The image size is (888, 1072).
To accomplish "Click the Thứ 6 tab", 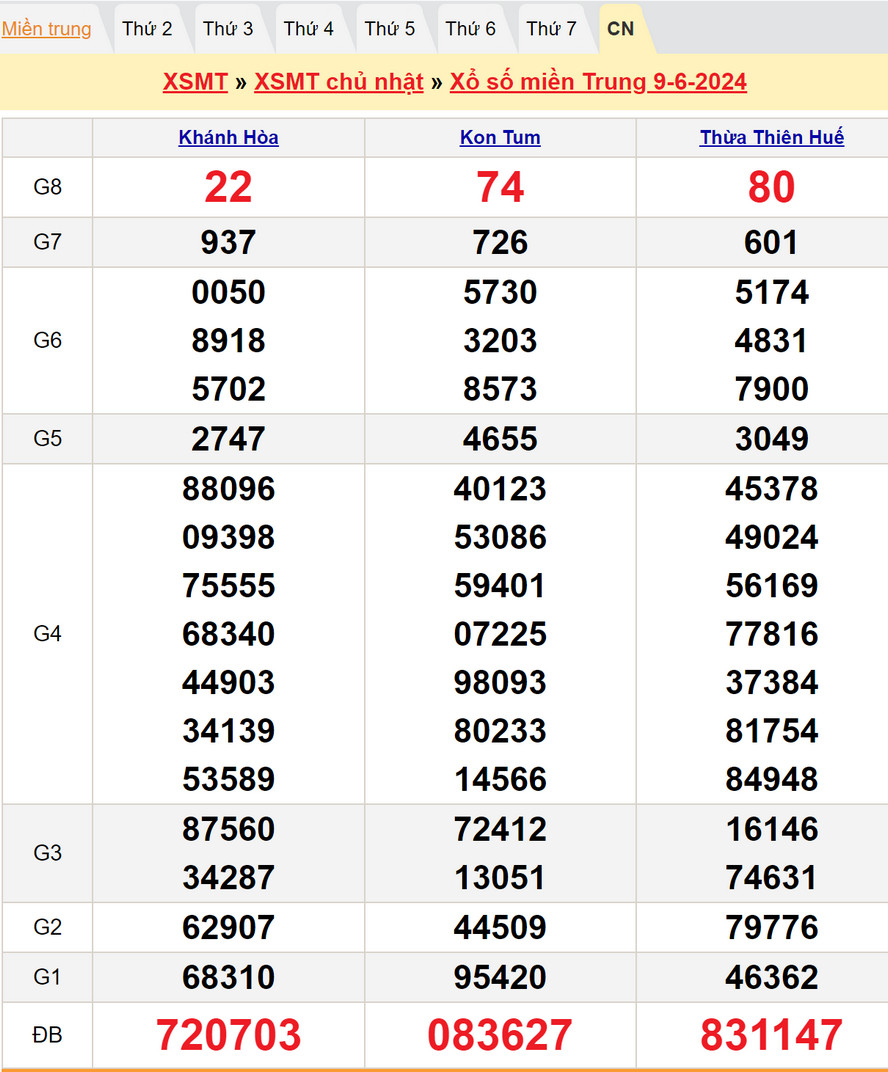I will click(470, 29).
